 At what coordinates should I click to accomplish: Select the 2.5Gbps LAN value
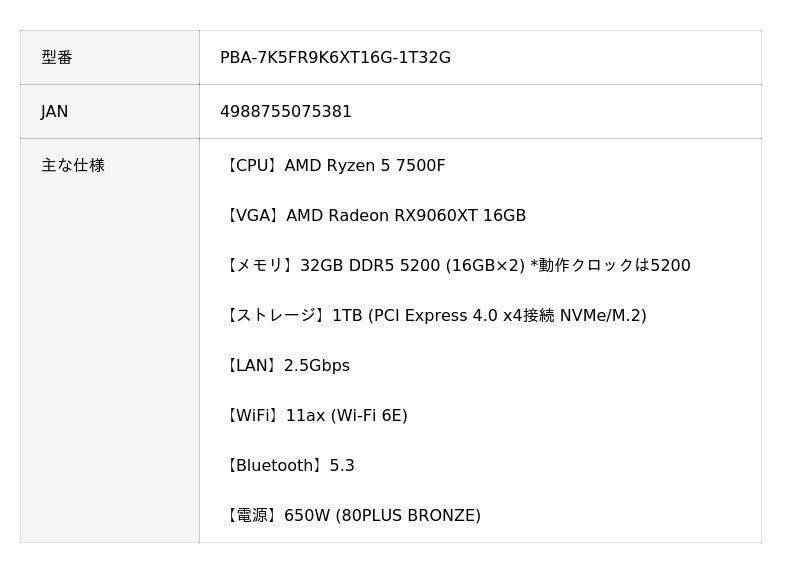pos(317,366)
